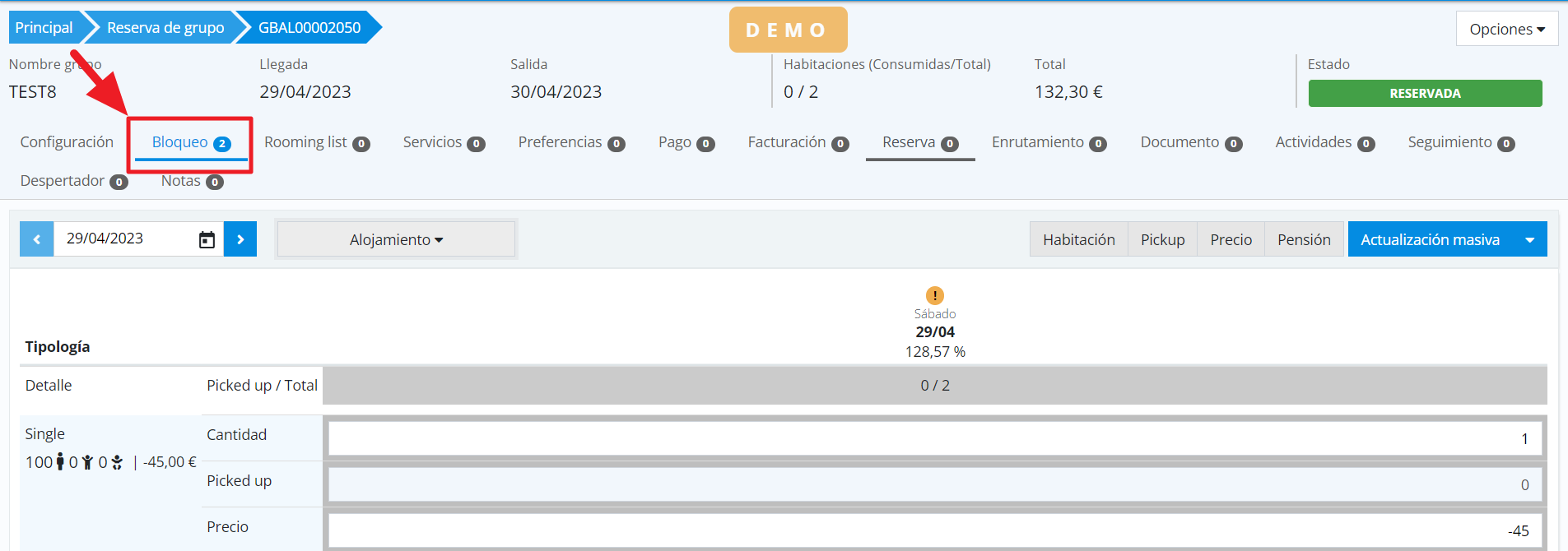Click the Precio input field showing -45
The width and height of the screenshot is (1568, 551).
point(933,530)
